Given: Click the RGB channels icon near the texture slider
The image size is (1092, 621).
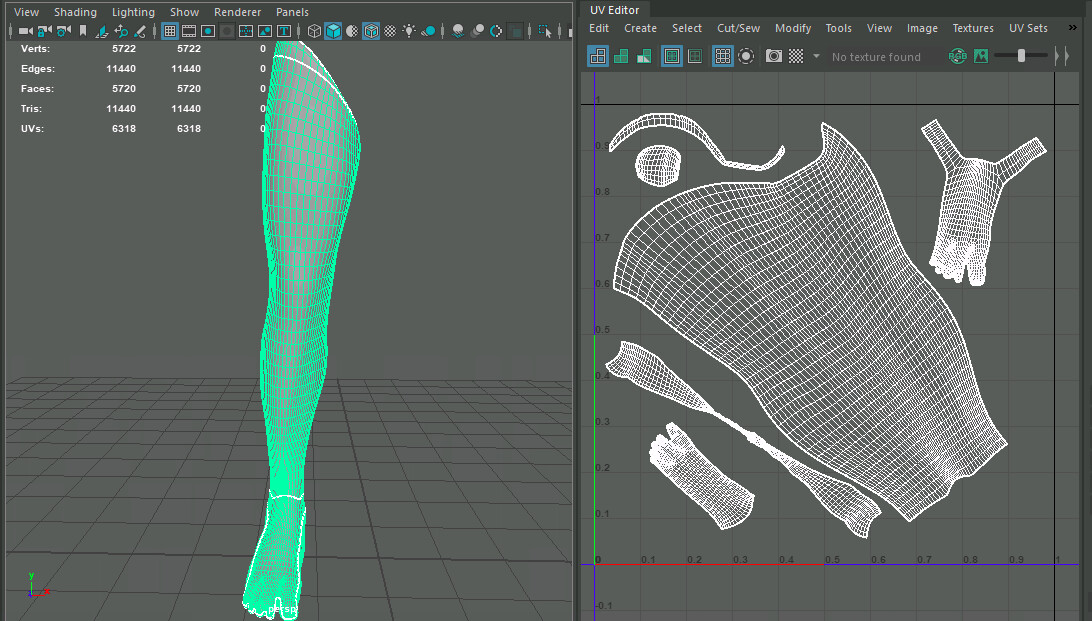Looking at the screenshot, I should pos(957,56).
